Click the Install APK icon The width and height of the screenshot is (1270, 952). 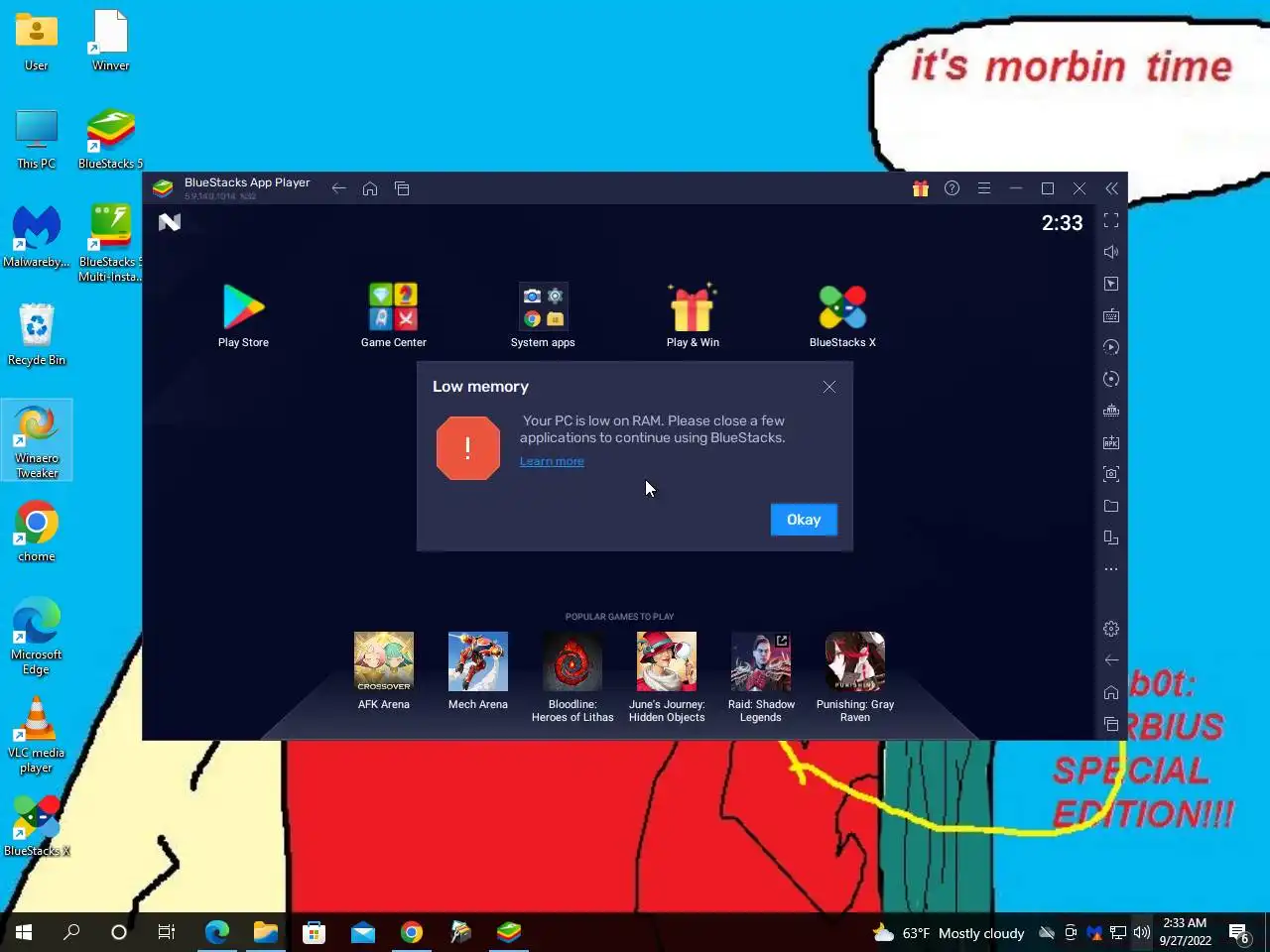[x=1111, y=442]
